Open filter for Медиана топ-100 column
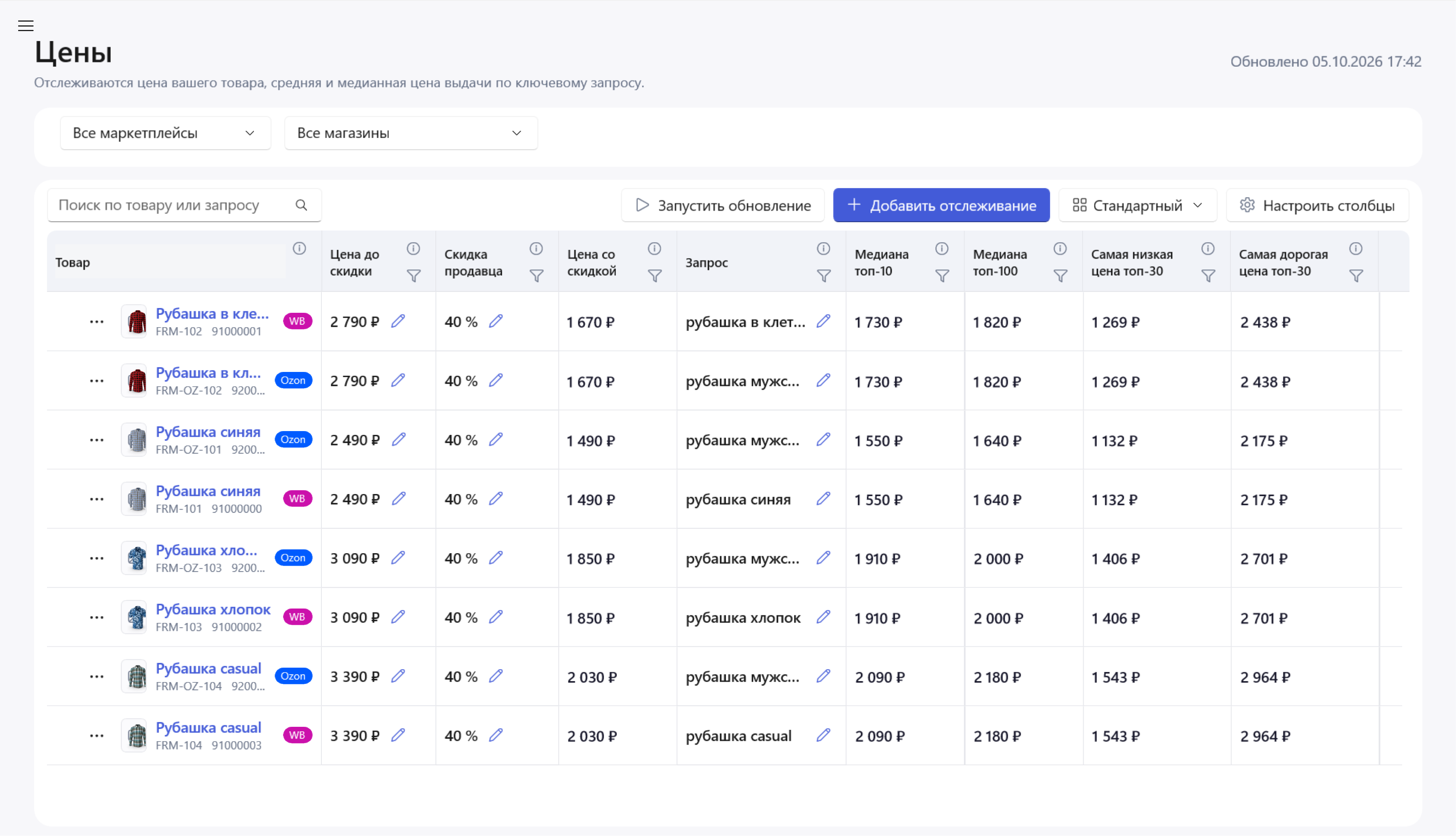The image size is (1456, 836). (x=1061, y=276)
